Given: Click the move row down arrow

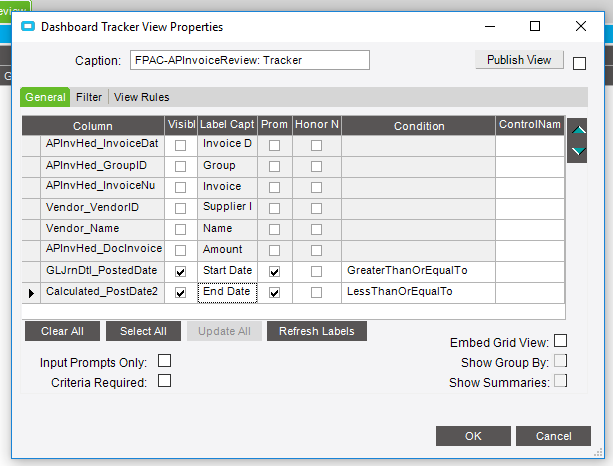Looking at the screenshot, I should coord(577,151).
